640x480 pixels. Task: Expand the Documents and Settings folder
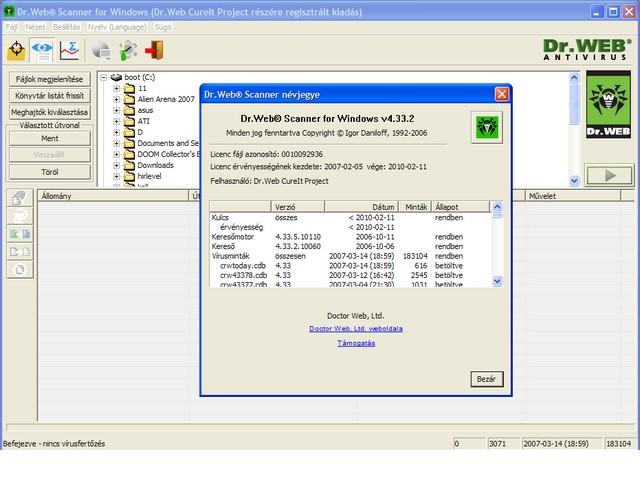click(116, 143)
